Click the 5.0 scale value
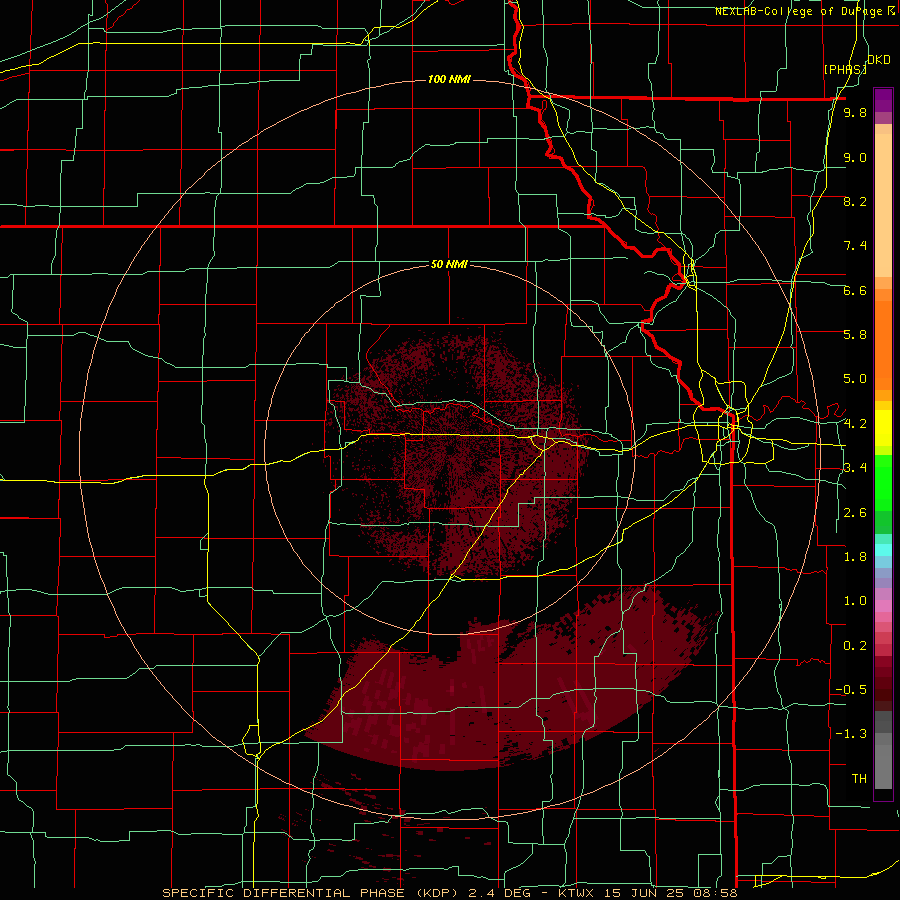This screenshot has height=900, width=900. (855, 379)
